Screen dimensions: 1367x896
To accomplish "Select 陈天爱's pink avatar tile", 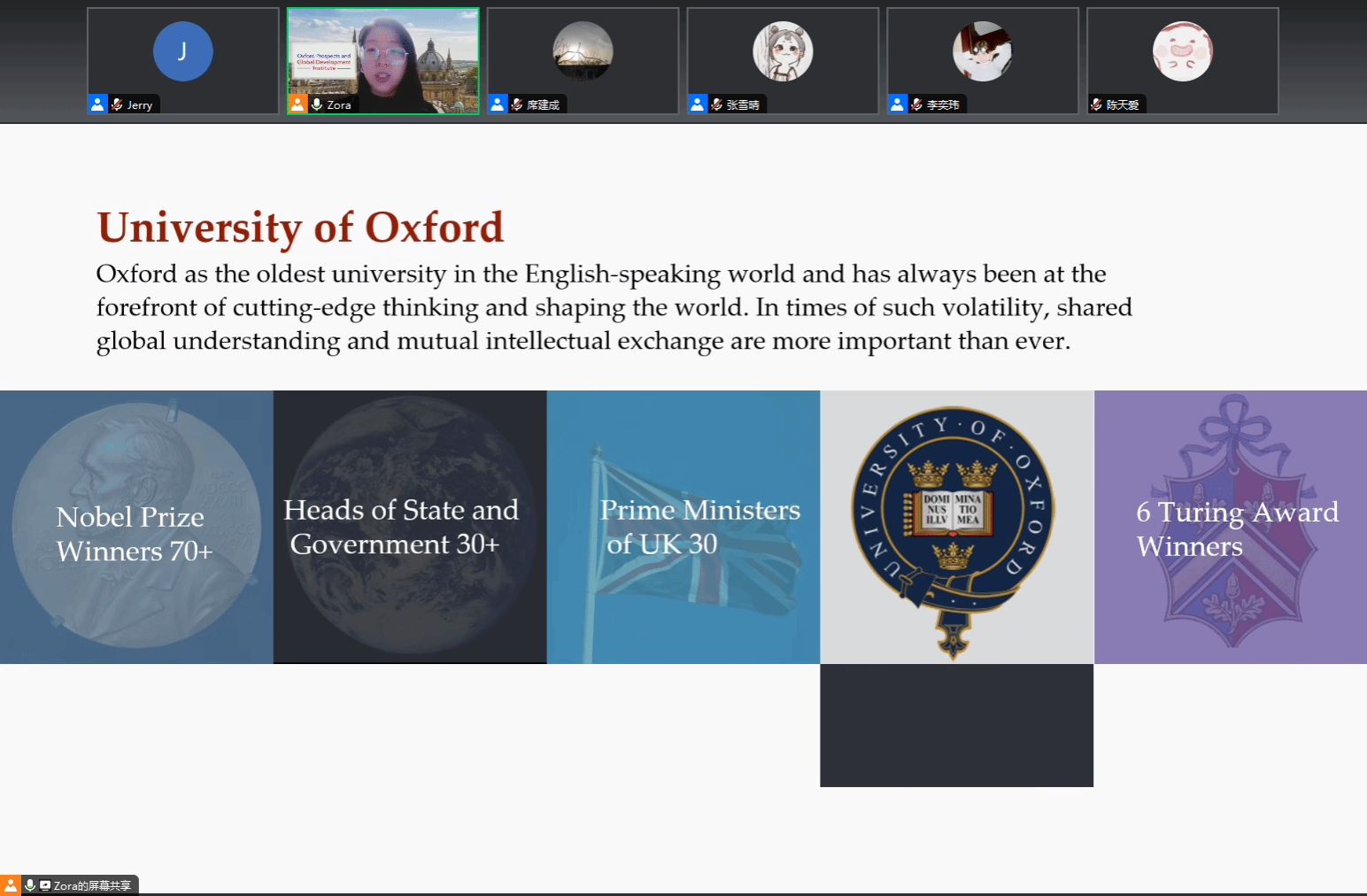I will tap(1182, 51).
